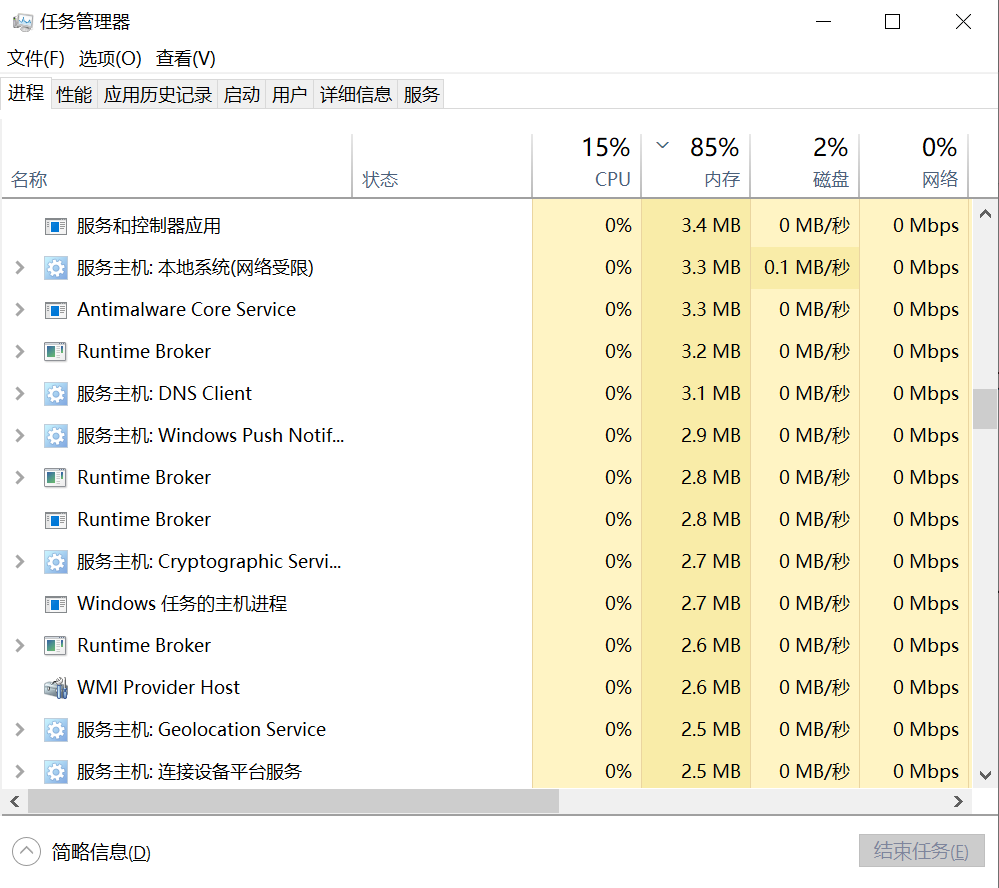This screenshot has width=999, height=888.
Task: Expand the Antimalware Core Service group
Action: [20, 310]
